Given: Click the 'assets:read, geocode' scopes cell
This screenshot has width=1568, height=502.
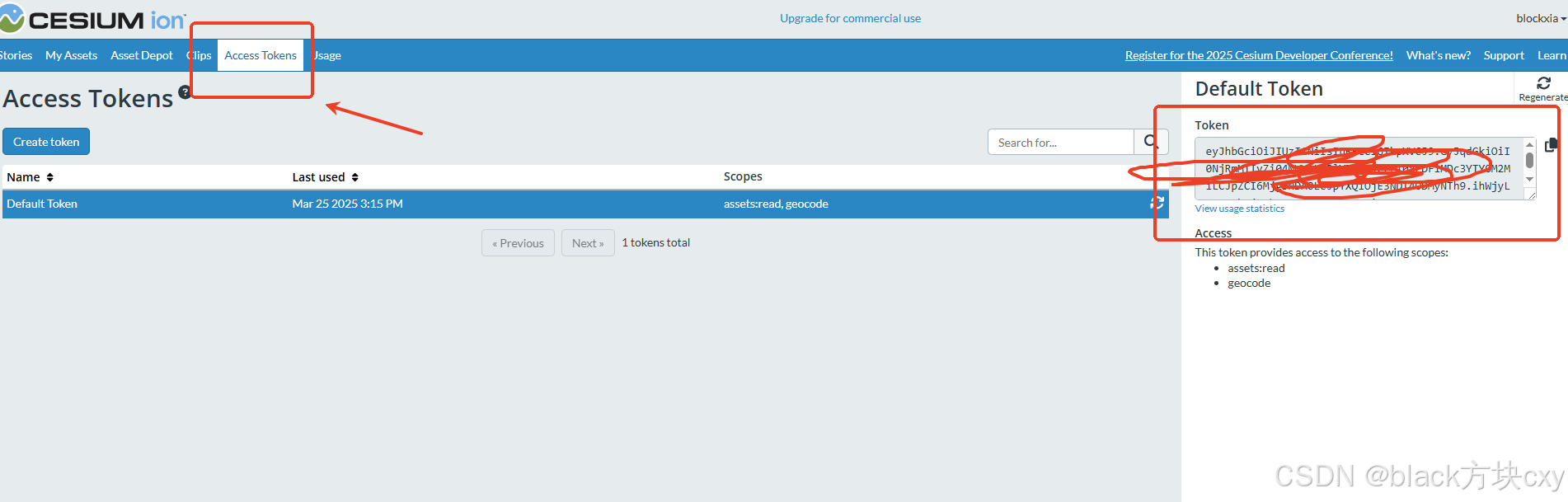Looking at the screenshot, I should pyautogui.click(x=776, y=204).
